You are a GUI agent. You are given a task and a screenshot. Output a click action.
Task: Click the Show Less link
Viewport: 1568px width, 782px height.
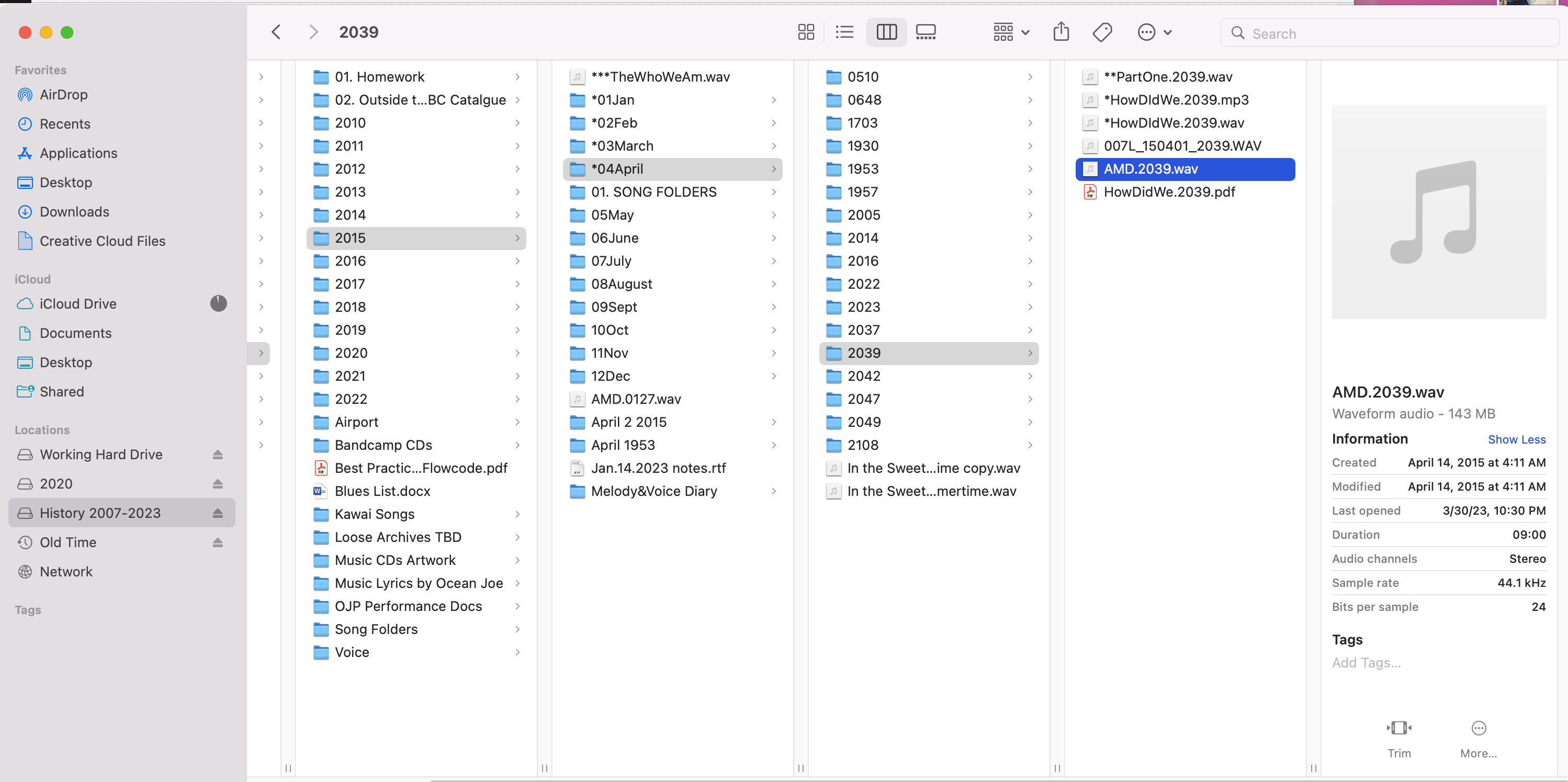[1516, 439]
